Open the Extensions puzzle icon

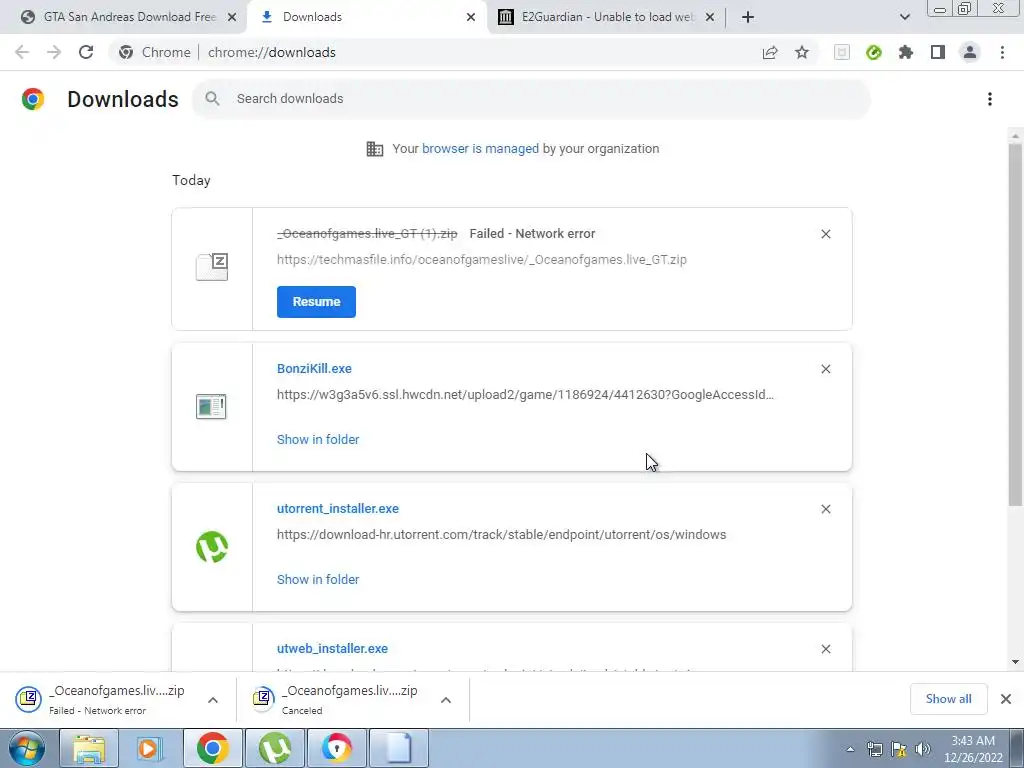point(906,52)
